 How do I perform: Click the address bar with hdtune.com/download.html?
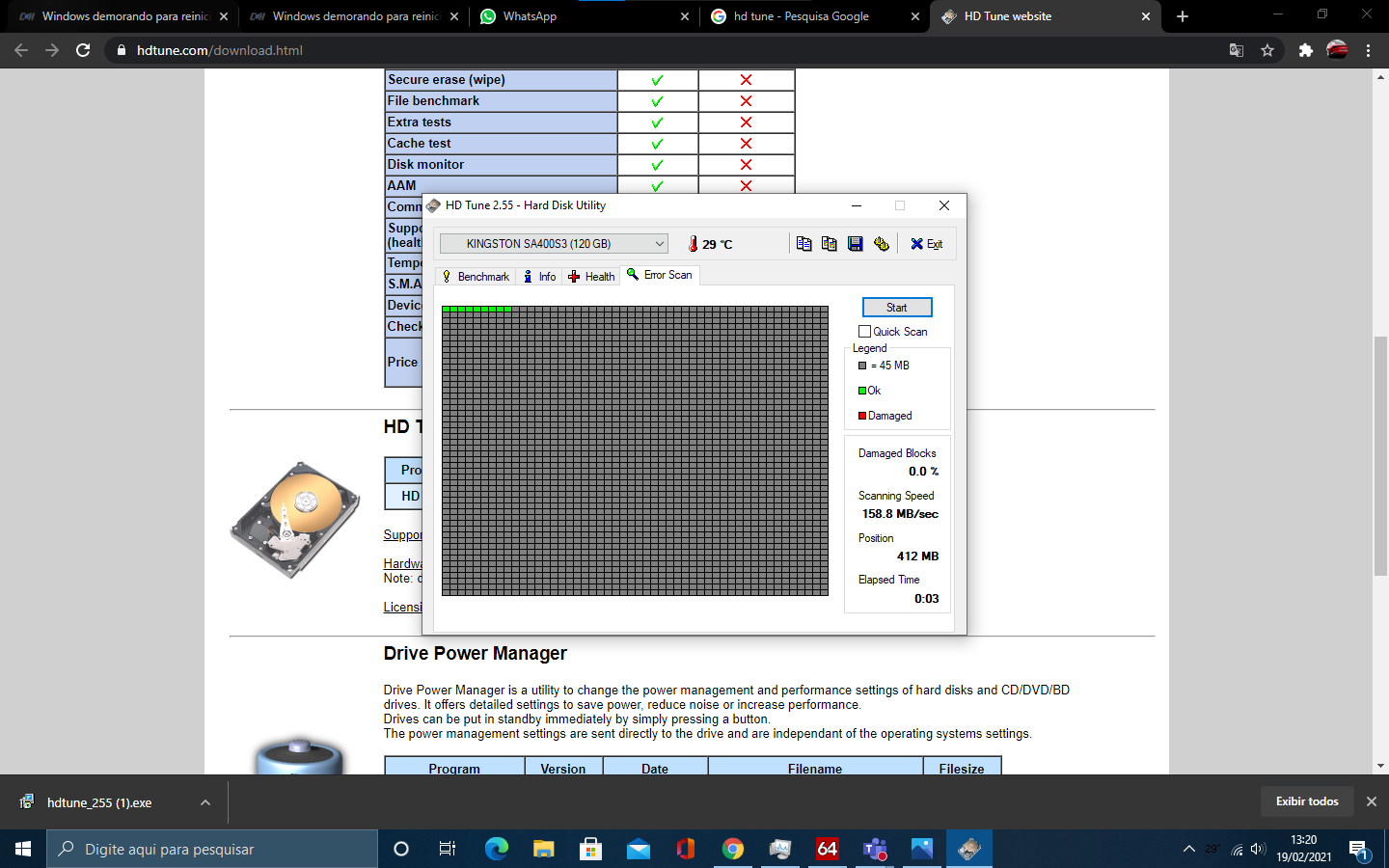pyautogui.click(x=666, y=50)
